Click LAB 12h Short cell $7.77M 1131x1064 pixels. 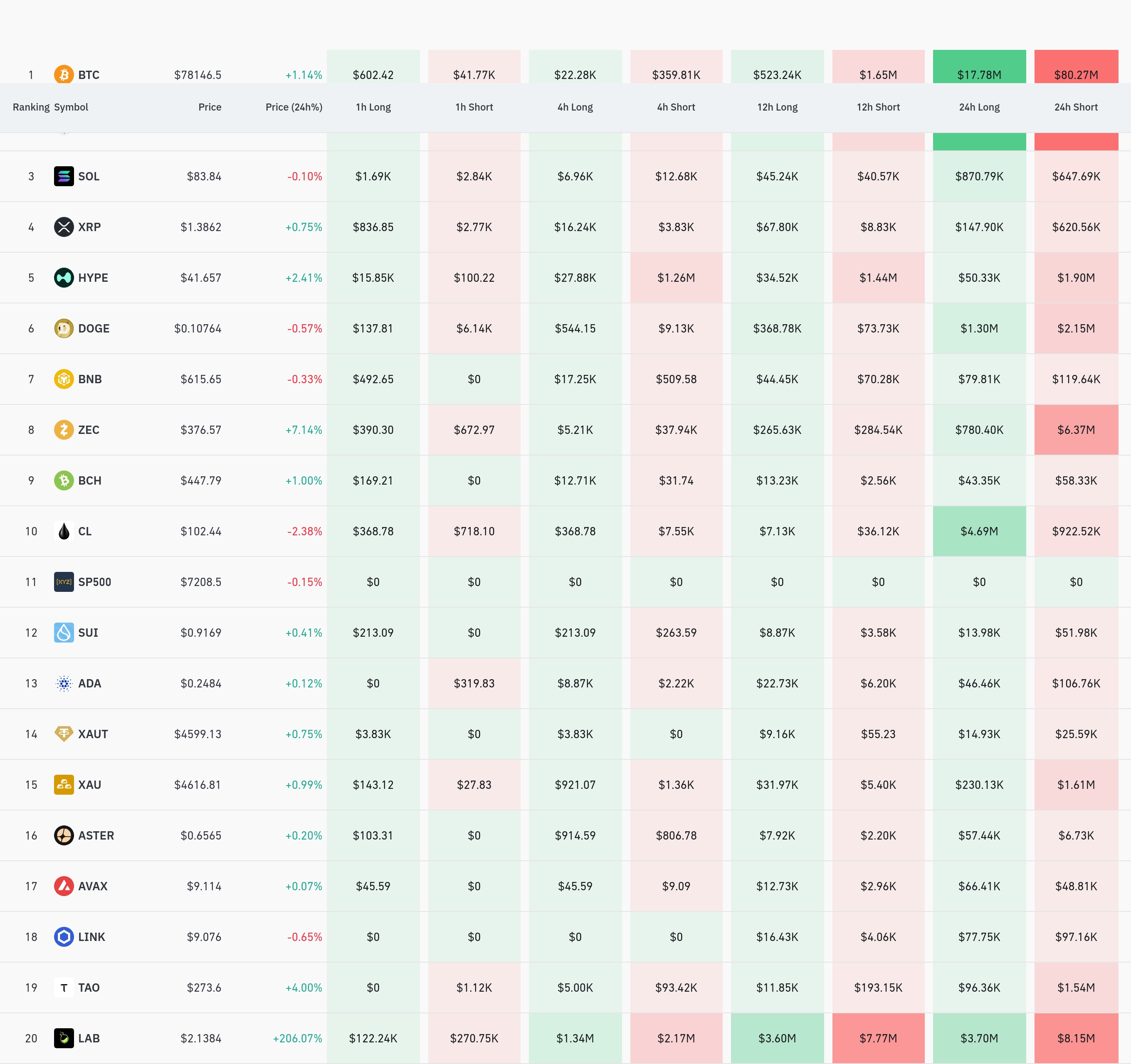click(x=879, y=1038)
